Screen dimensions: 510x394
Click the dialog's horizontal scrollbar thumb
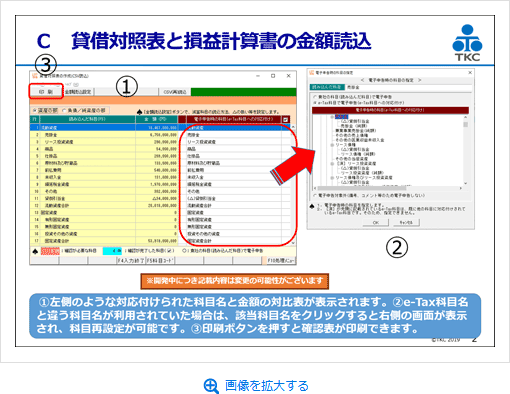[x=362, y=188]
